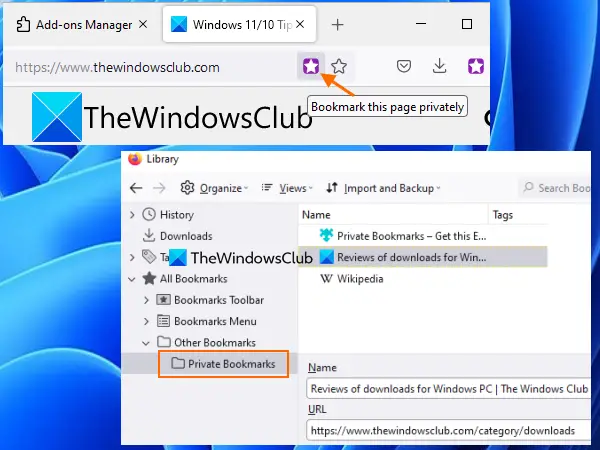Click the Organize gear icon
Screen dimensions: 600x450
[187, 188]
